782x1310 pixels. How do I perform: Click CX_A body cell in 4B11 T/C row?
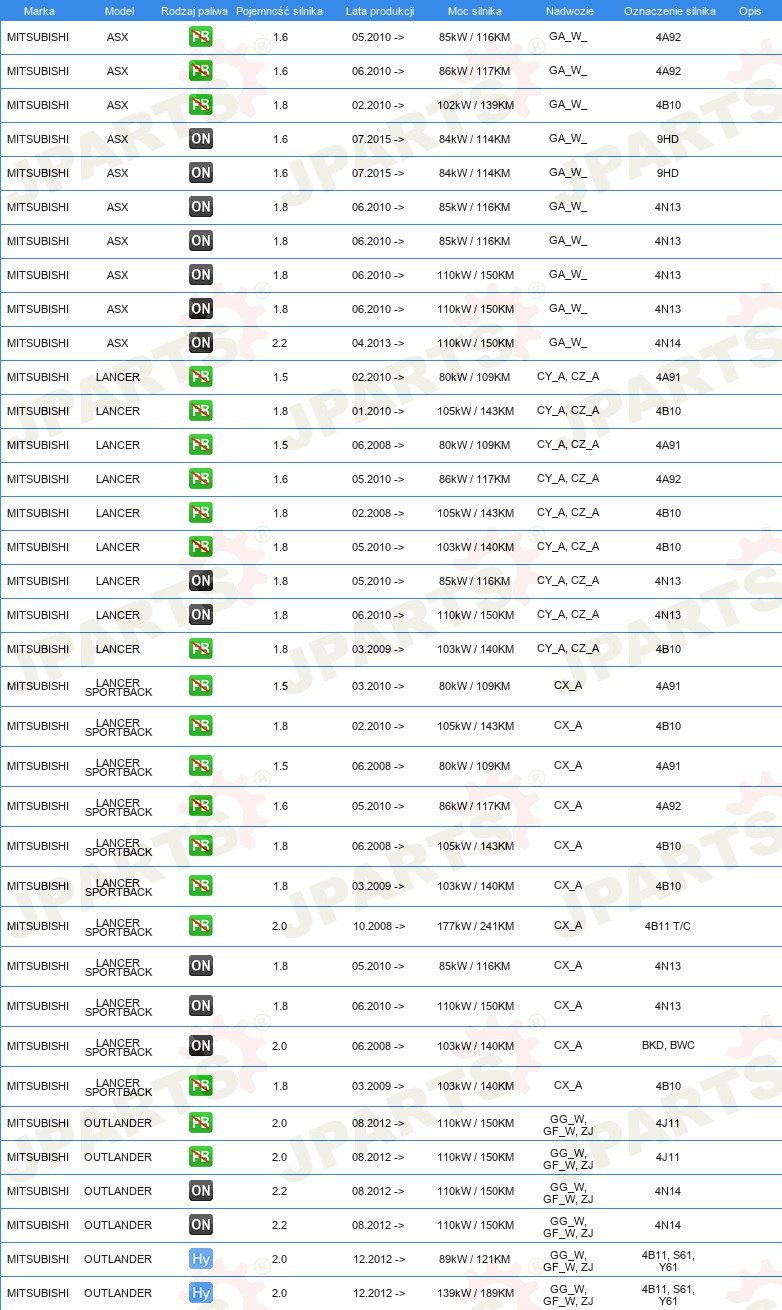[568, 925]
